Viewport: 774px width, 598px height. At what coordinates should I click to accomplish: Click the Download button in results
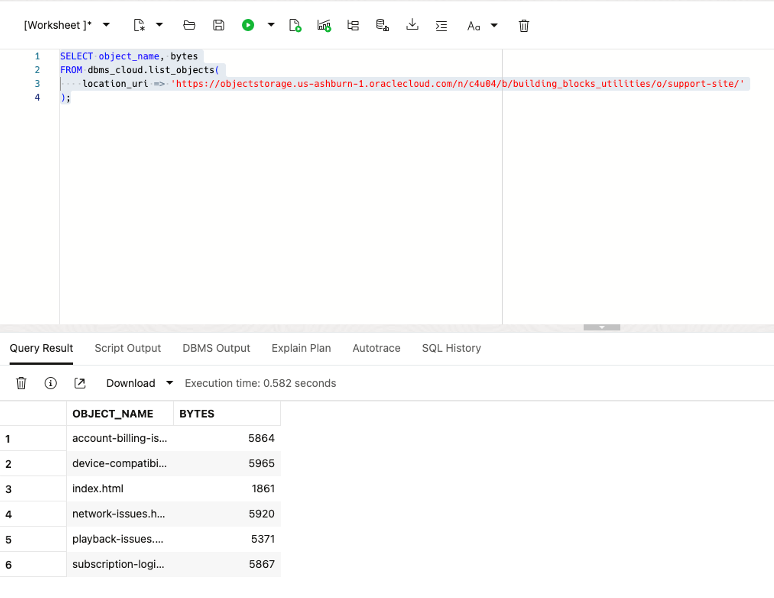tap(131, 383)
